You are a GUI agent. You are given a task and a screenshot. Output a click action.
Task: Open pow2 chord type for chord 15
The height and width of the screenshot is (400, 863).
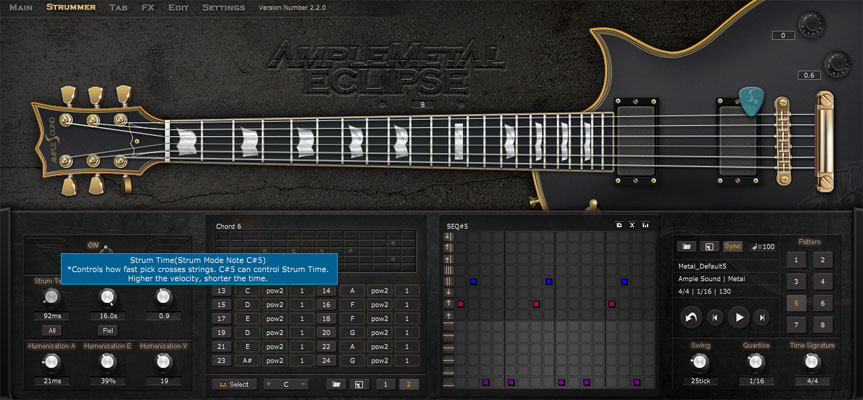coord(275,305)
